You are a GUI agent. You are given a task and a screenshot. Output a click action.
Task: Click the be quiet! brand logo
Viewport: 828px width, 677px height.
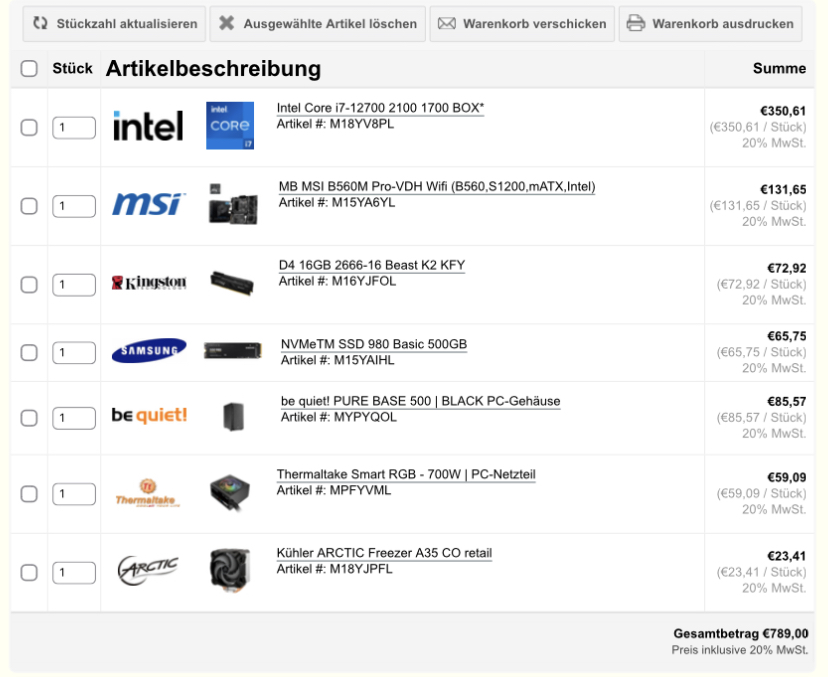pos(149,415)
